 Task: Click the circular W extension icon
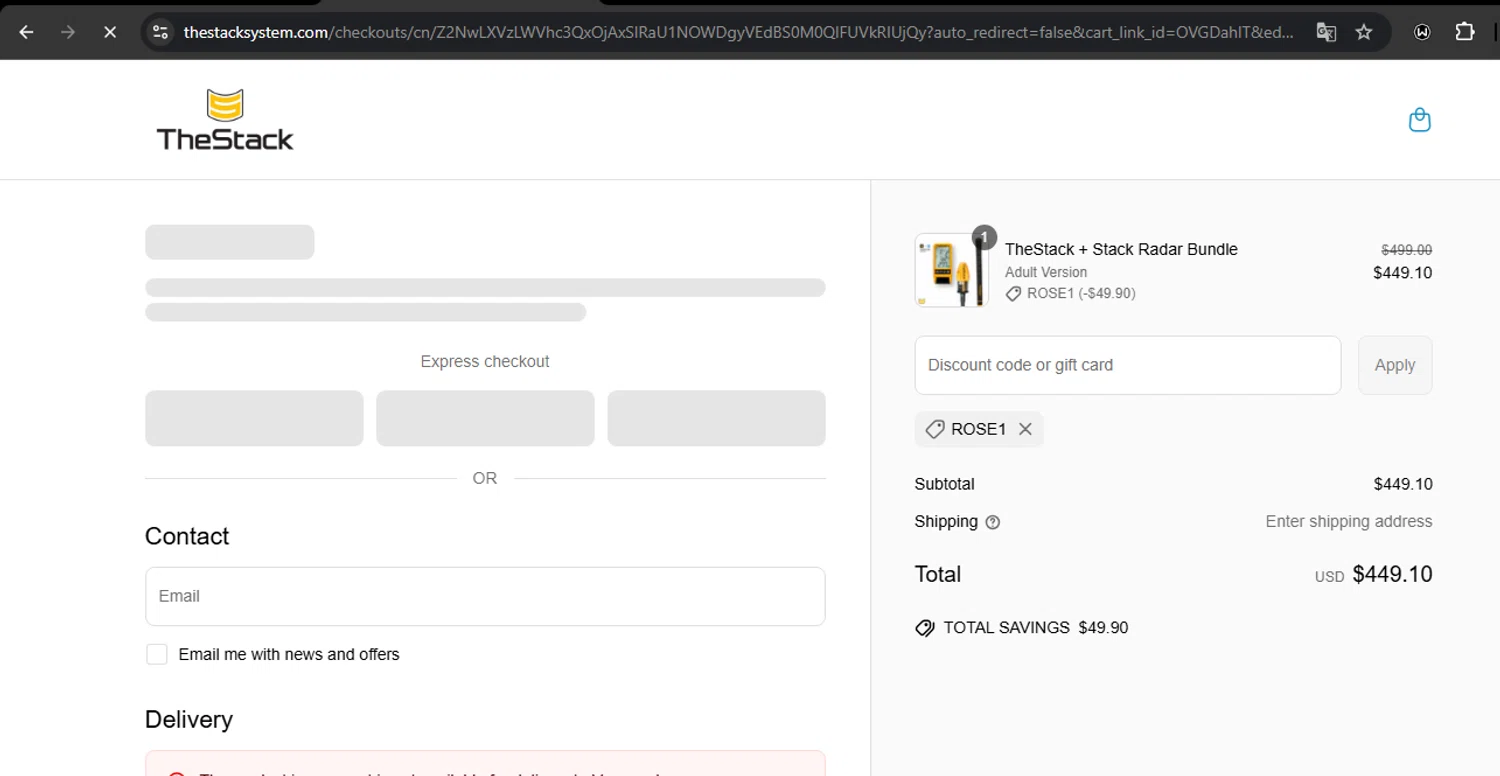coord(1423,32)
